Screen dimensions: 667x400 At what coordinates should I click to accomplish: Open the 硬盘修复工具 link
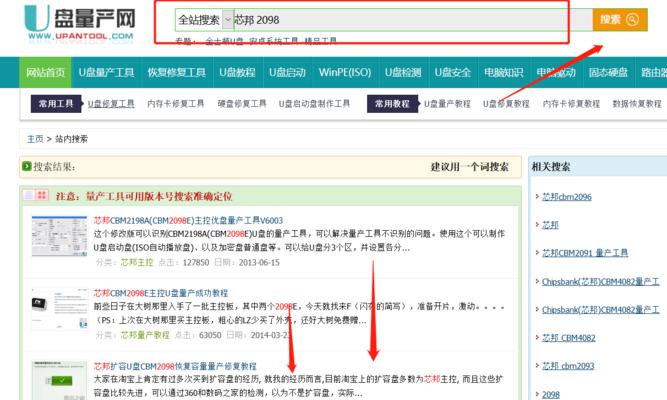242,103
